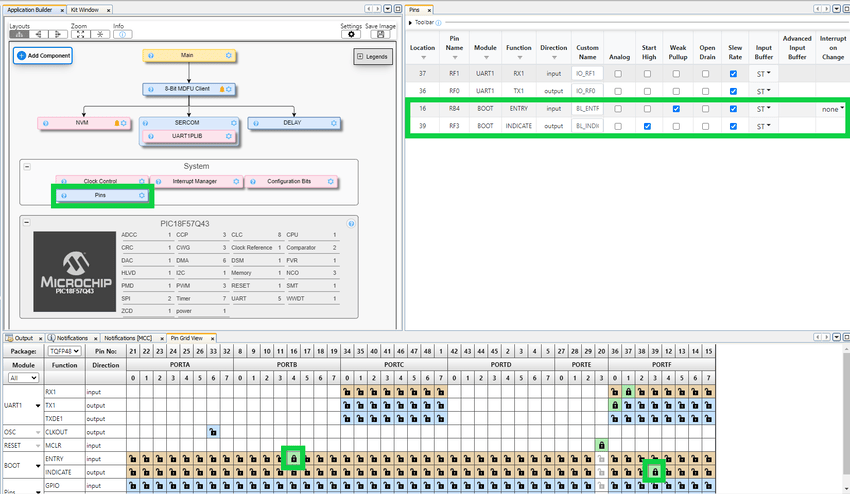Click the Zoom fit-to-screen icon
Image resolution: width=850 pixels, height=494 pixels.
click(x=79, y=34)
